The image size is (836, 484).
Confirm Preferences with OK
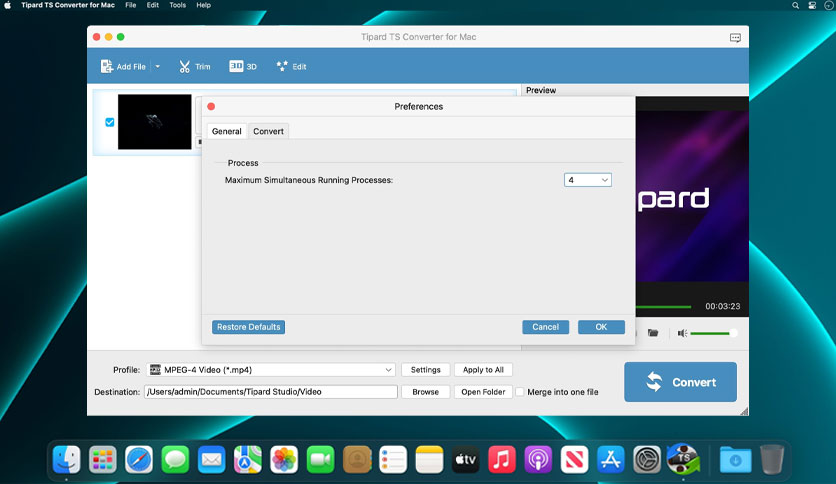coord(601,327)
